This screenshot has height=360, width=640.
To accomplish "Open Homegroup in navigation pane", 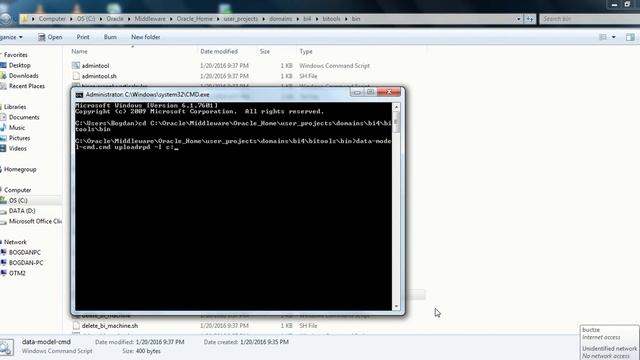I will tap(20, 169).
